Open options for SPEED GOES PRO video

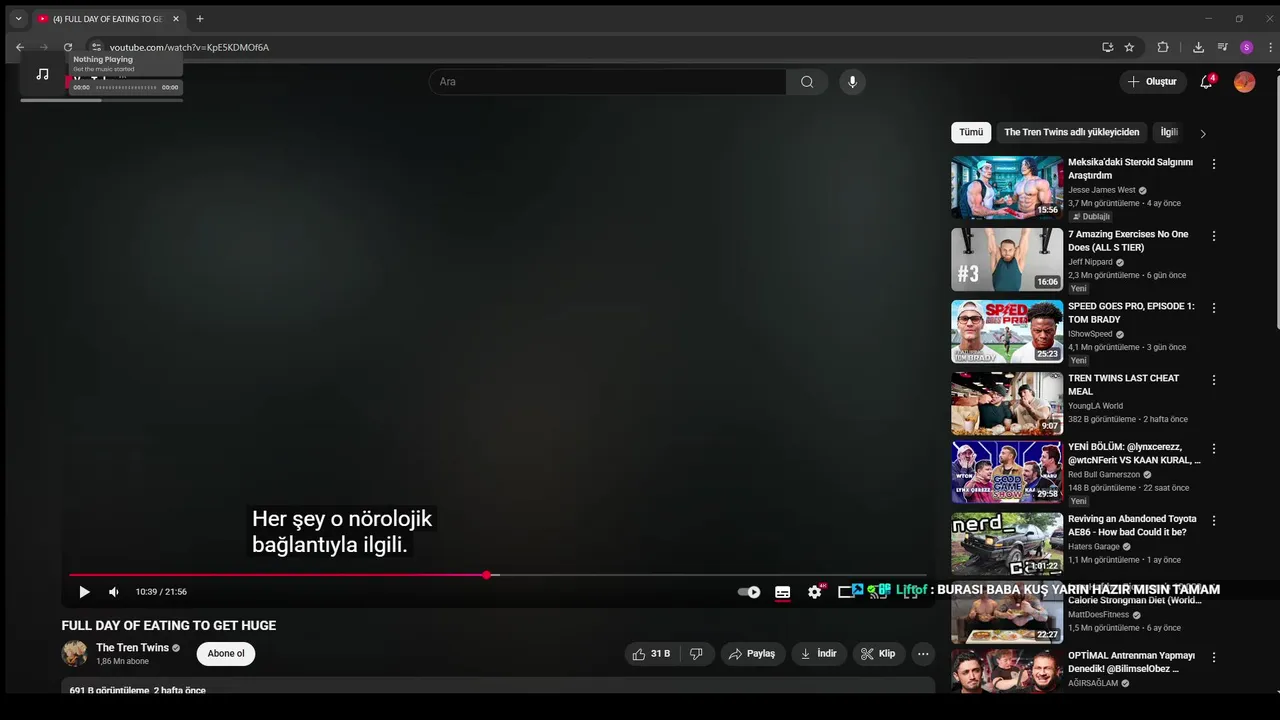click(x=1214, y=308)
